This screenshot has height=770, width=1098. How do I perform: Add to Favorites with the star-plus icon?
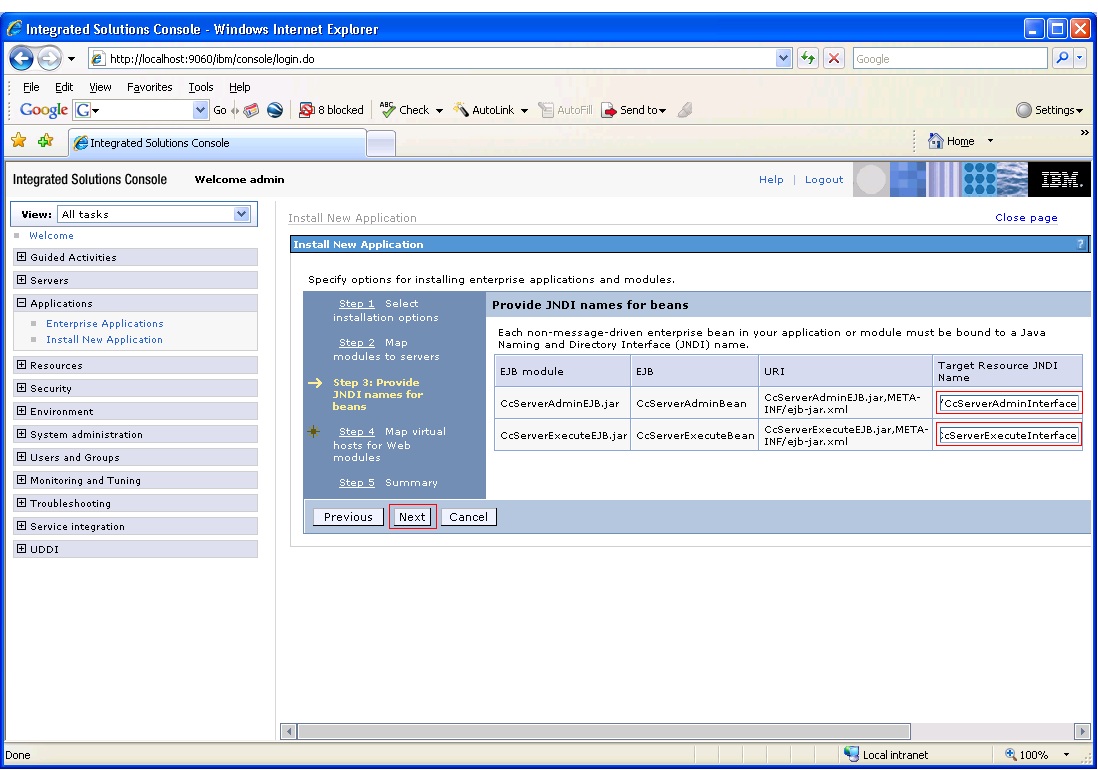pos(46,141)
